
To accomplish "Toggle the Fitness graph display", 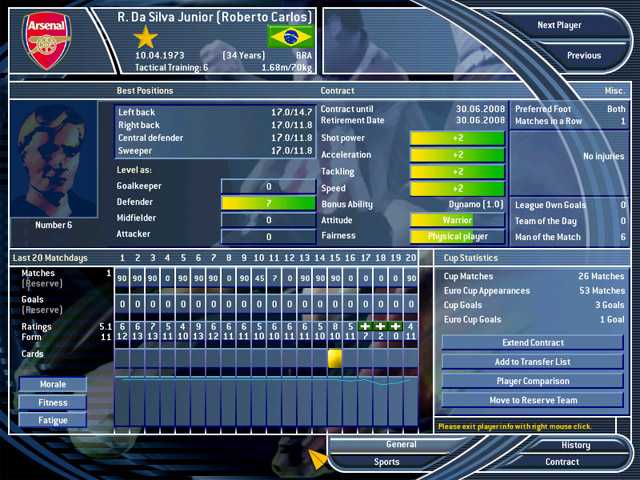I will point(52,403).
